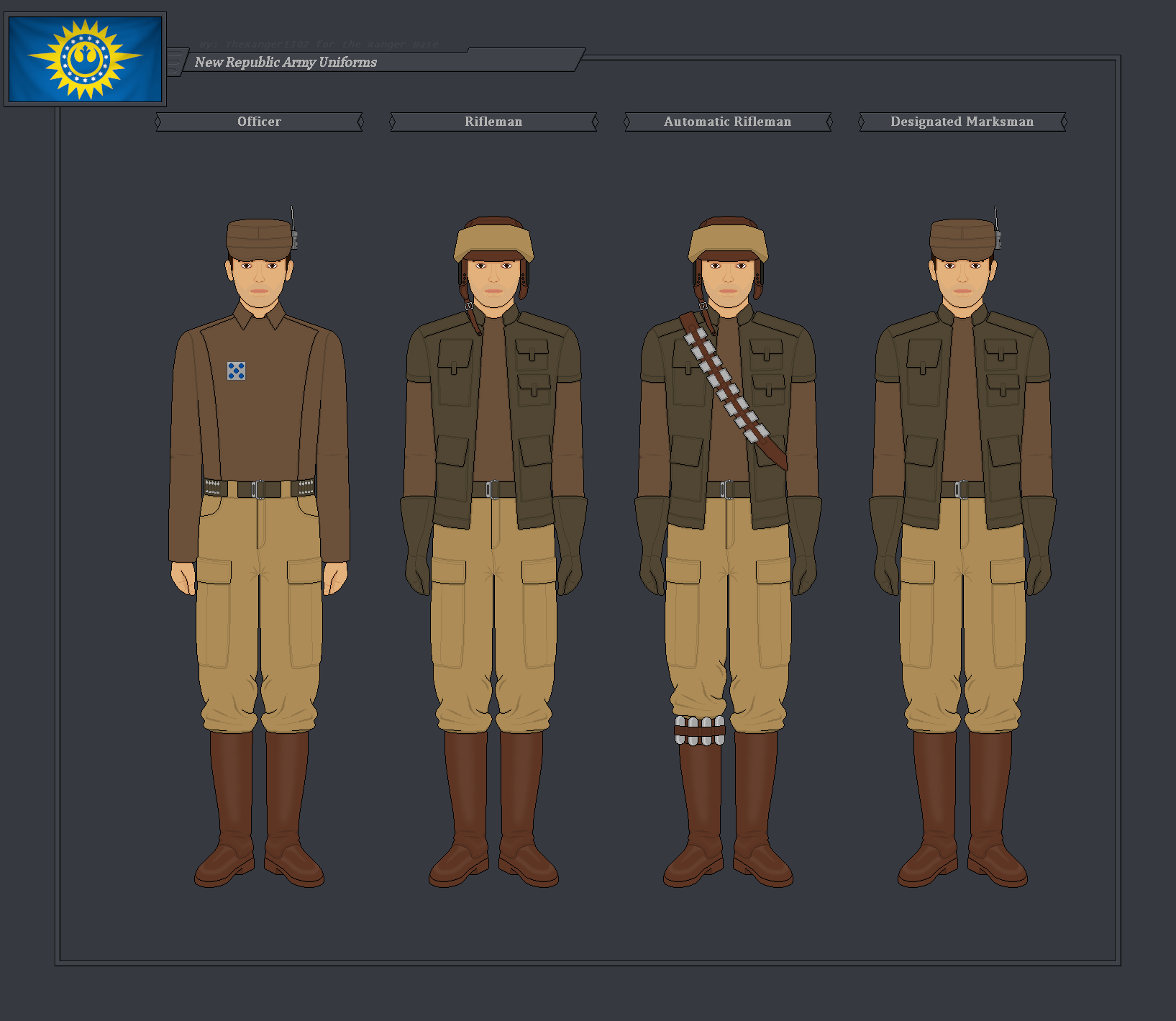Click the Rifleman's helmet chin strap buckle
Screen dimensions: 1176x1021
tap(469, 306)
